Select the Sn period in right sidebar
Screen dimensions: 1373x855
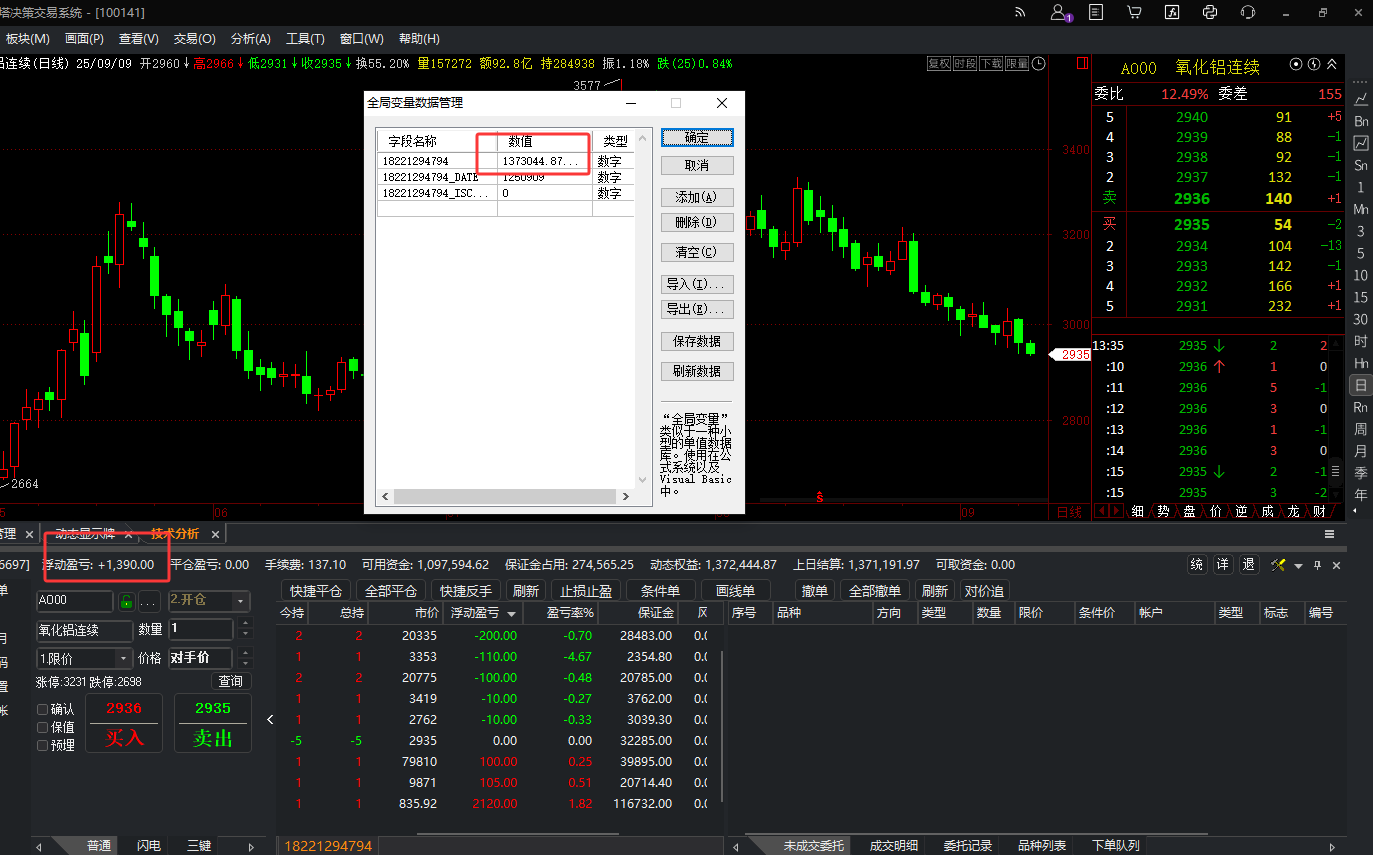[x=1361, y=165]
